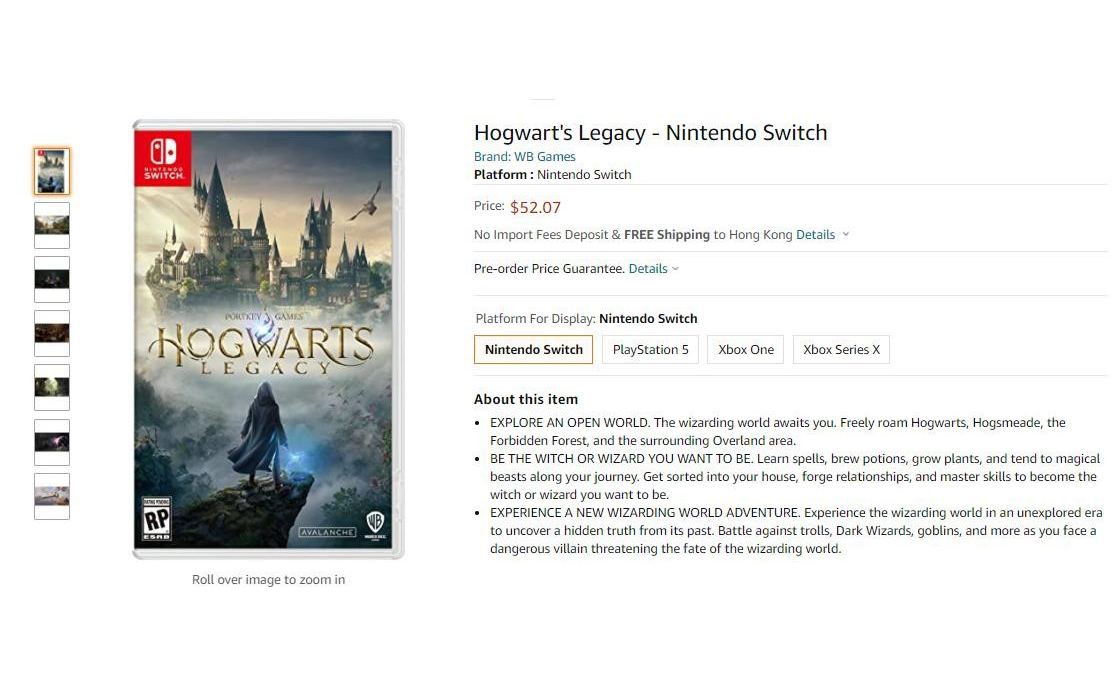Select the third screenshot thumbnail
Viewport: 1116px width, 698px height.
point(52,280)
